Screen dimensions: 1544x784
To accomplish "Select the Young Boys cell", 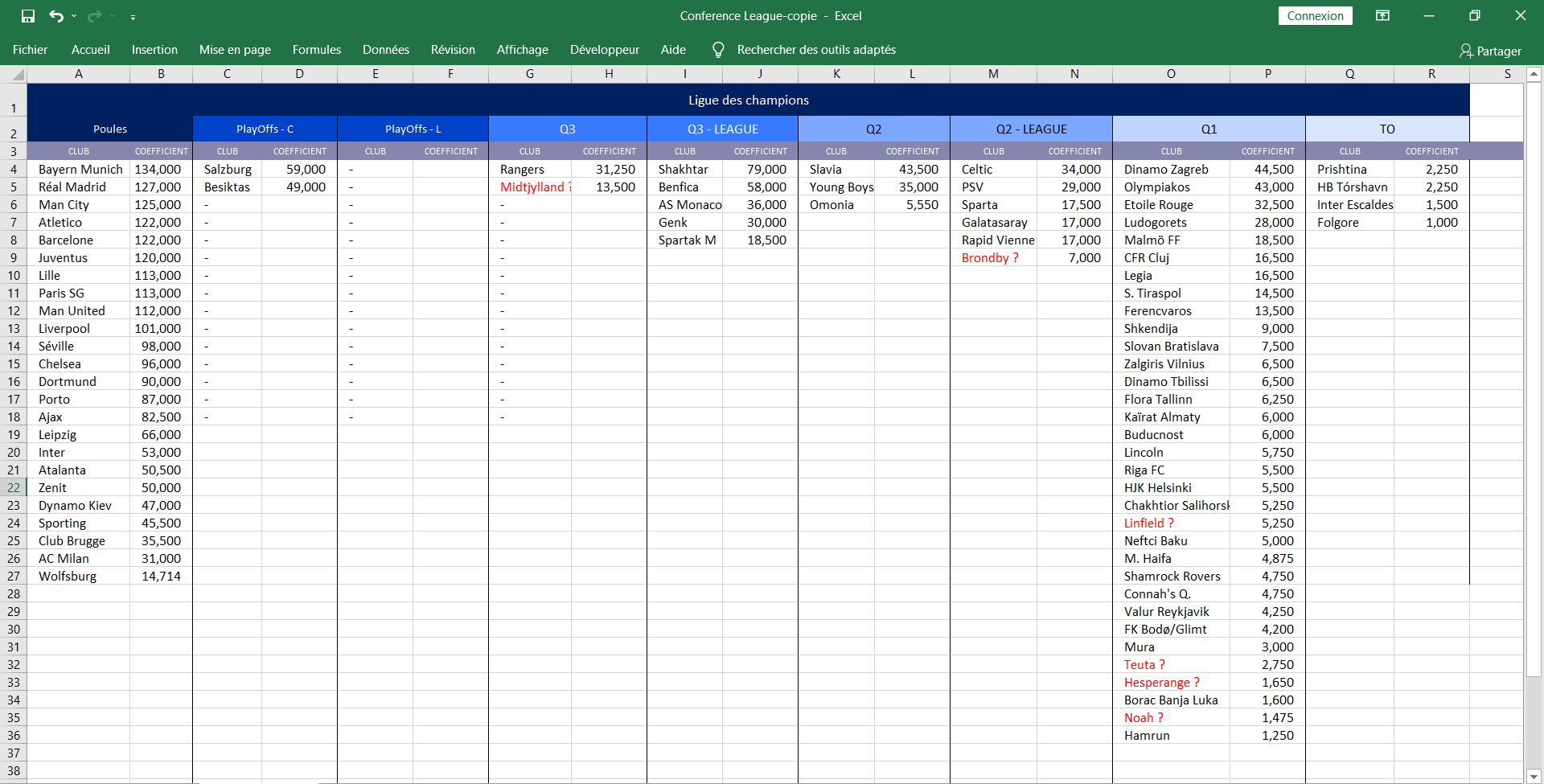I will [836, 187].
